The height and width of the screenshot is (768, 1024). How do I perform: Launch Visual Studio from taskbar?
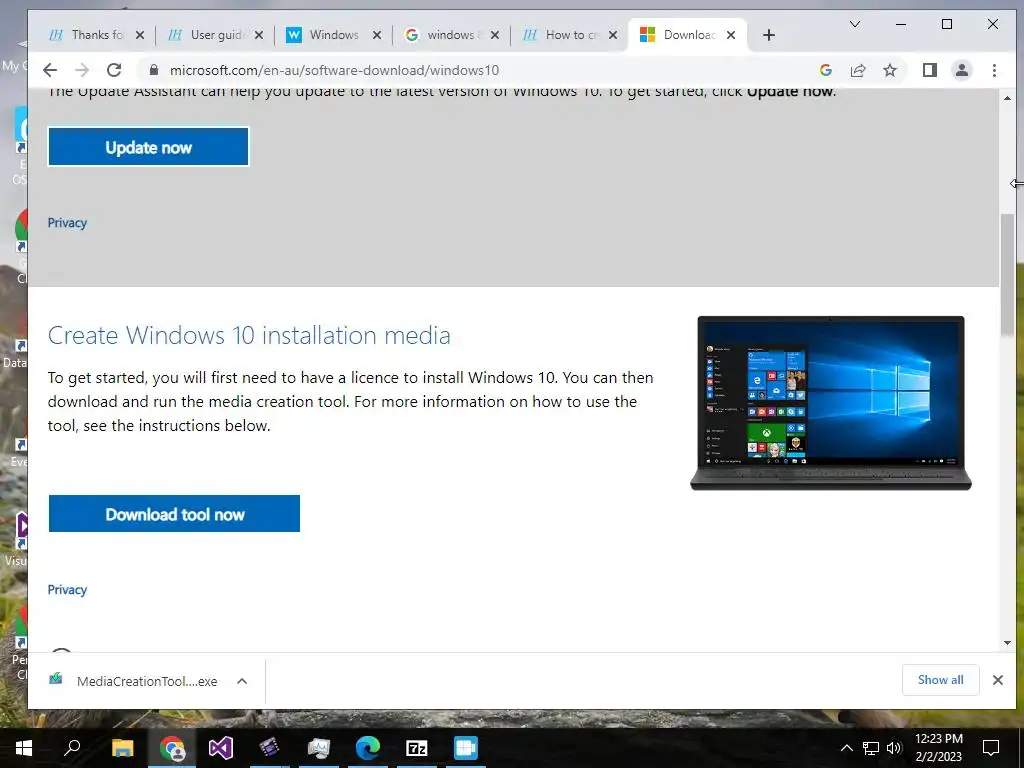tap(221, 748)
